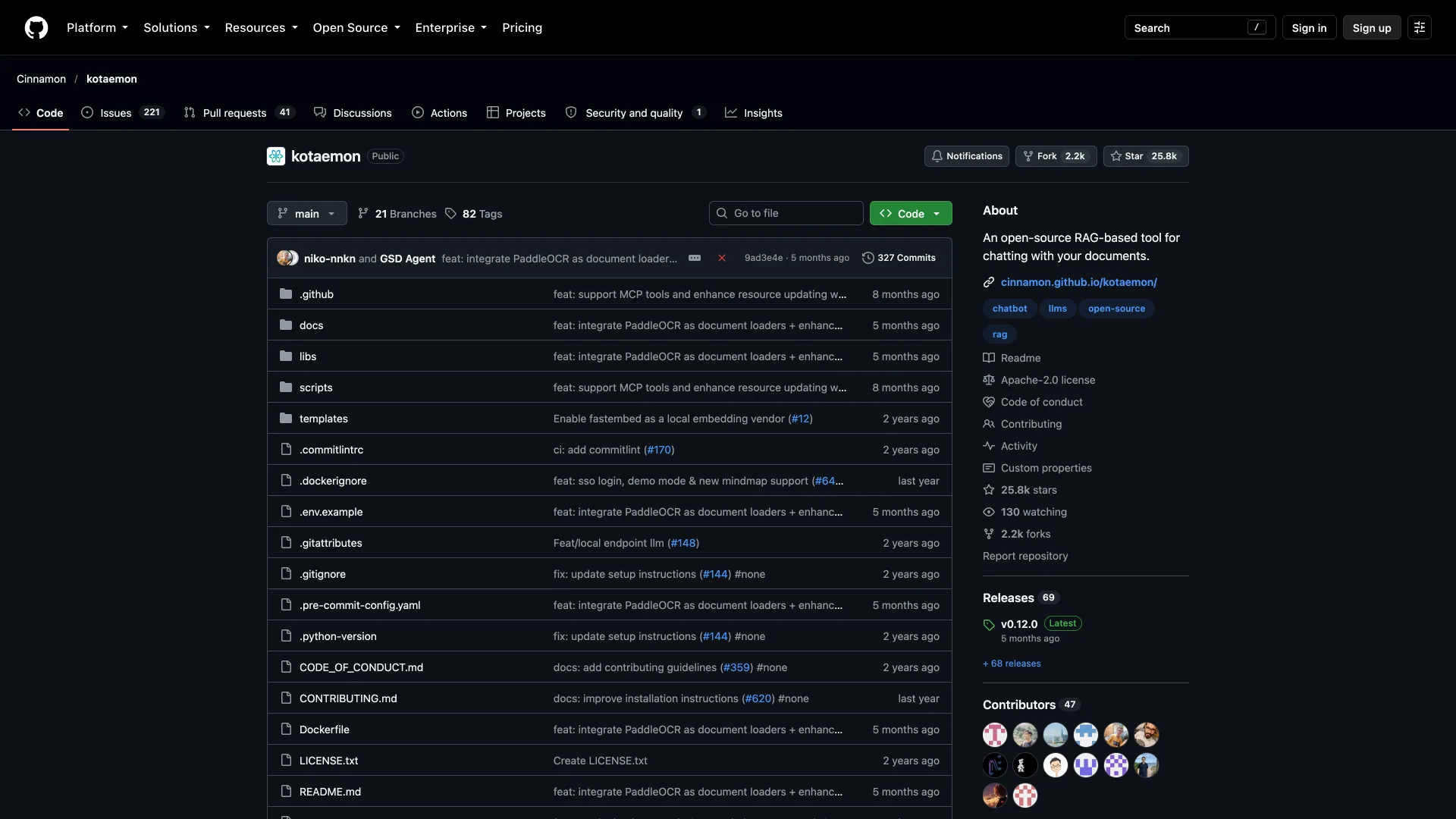The image size is (1456, 819).
Task: Focus the Go to file input
Action: [x=786, y=213]
